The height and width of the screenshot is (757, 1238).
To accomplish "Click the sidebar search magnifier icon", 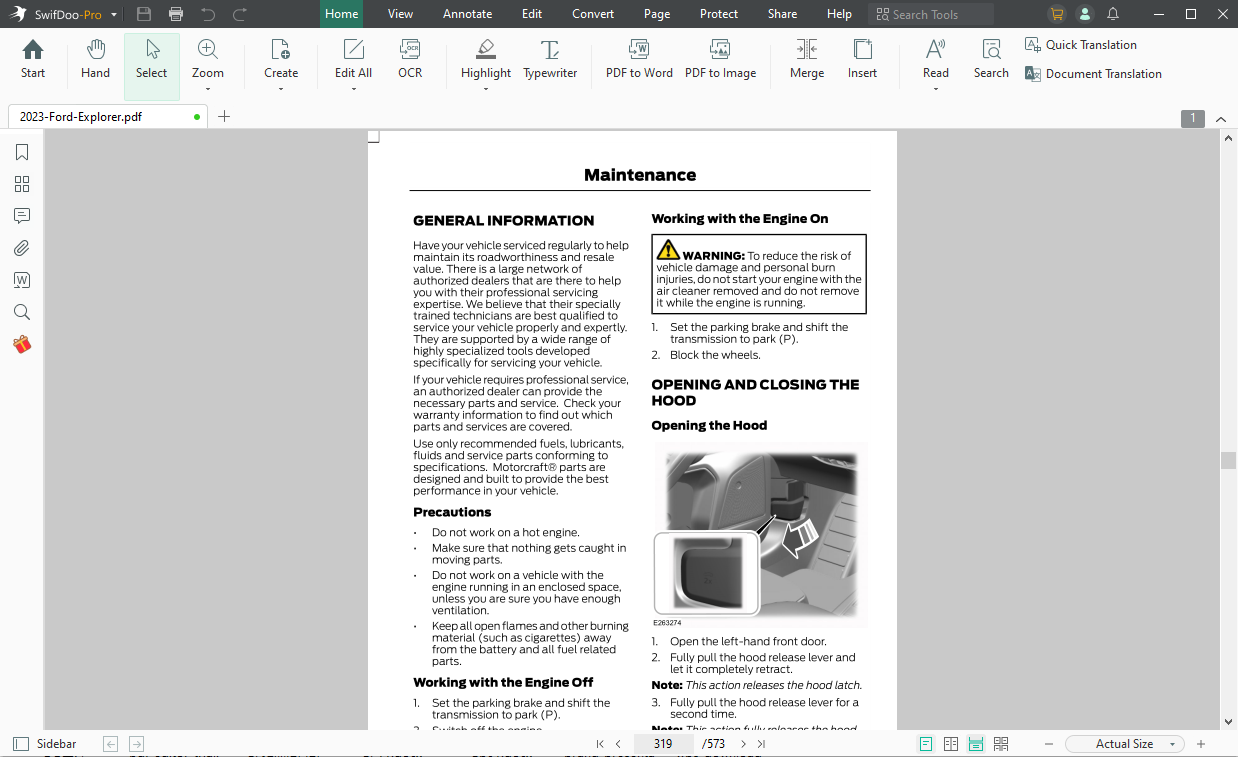I will coord(22,312).
